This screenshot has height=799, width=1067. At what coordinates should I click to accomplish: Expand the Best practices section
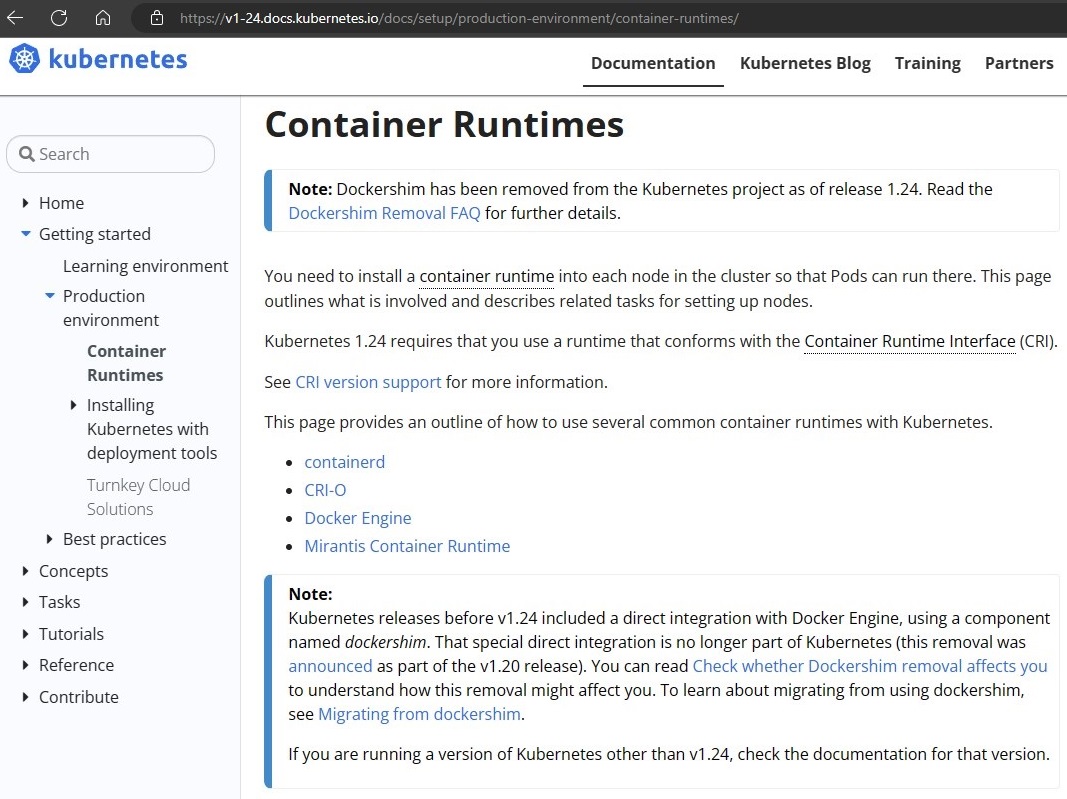pyautogui.click(x=48, y=539)
